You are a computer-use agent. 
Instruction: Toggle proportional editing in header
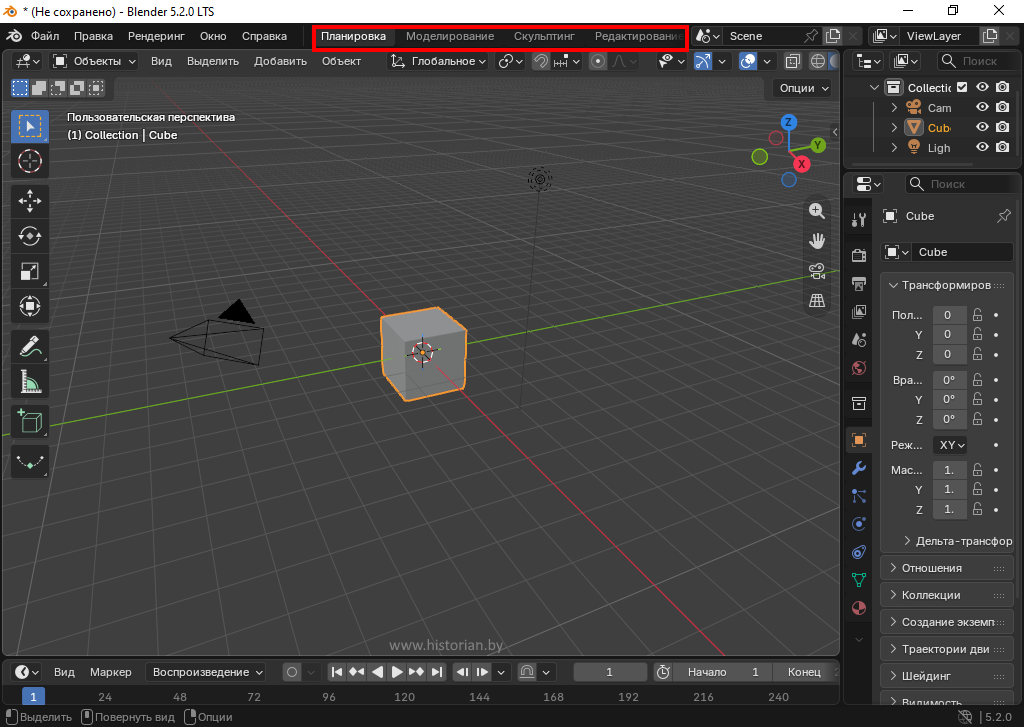pos(598,61)
